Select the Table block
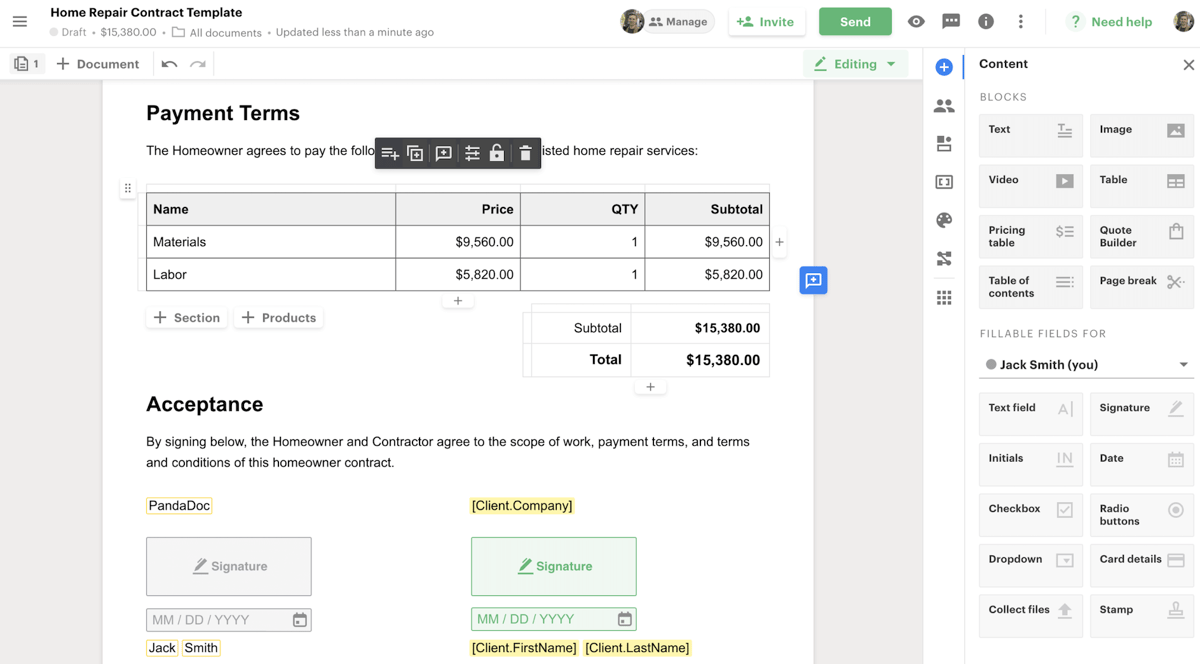The image size is (1200, 664). pyautogui.click(x=1141, y=186)
